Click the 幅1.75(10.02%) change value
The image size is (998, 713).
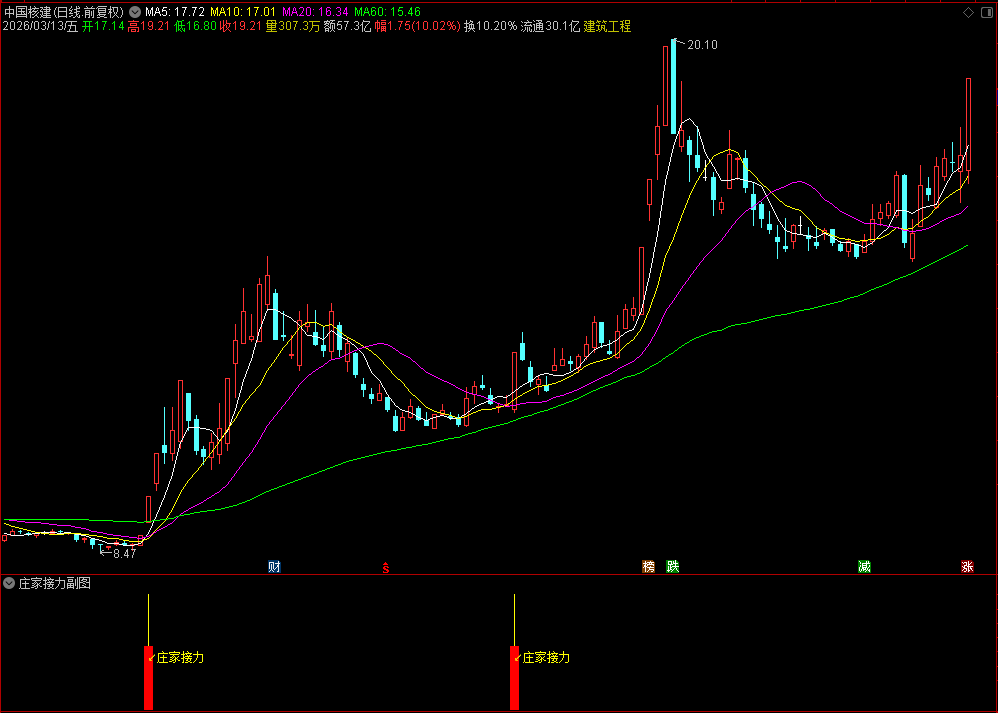pyautogui.click(x=418, y=26)
